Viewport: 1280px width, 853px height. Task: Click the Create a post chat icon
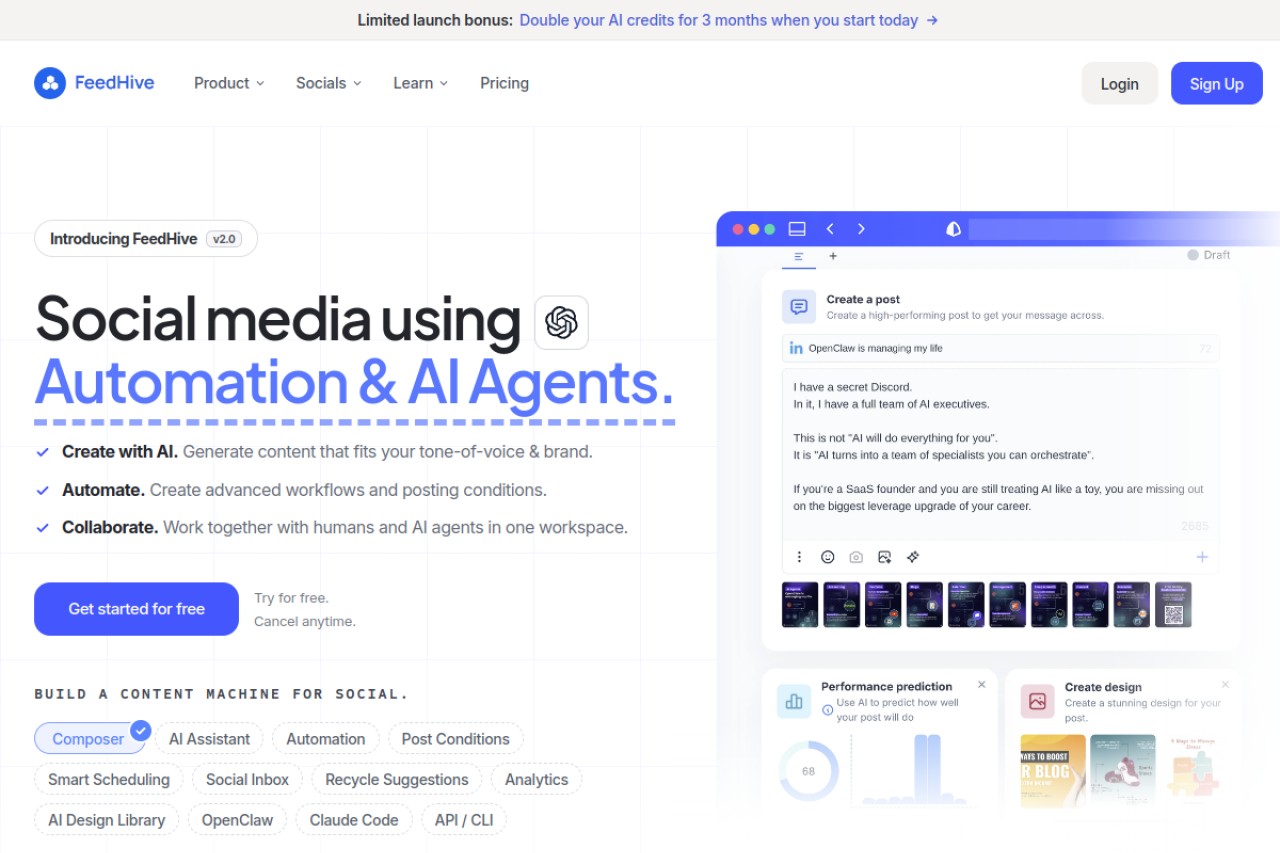click(x=799, y=307)
